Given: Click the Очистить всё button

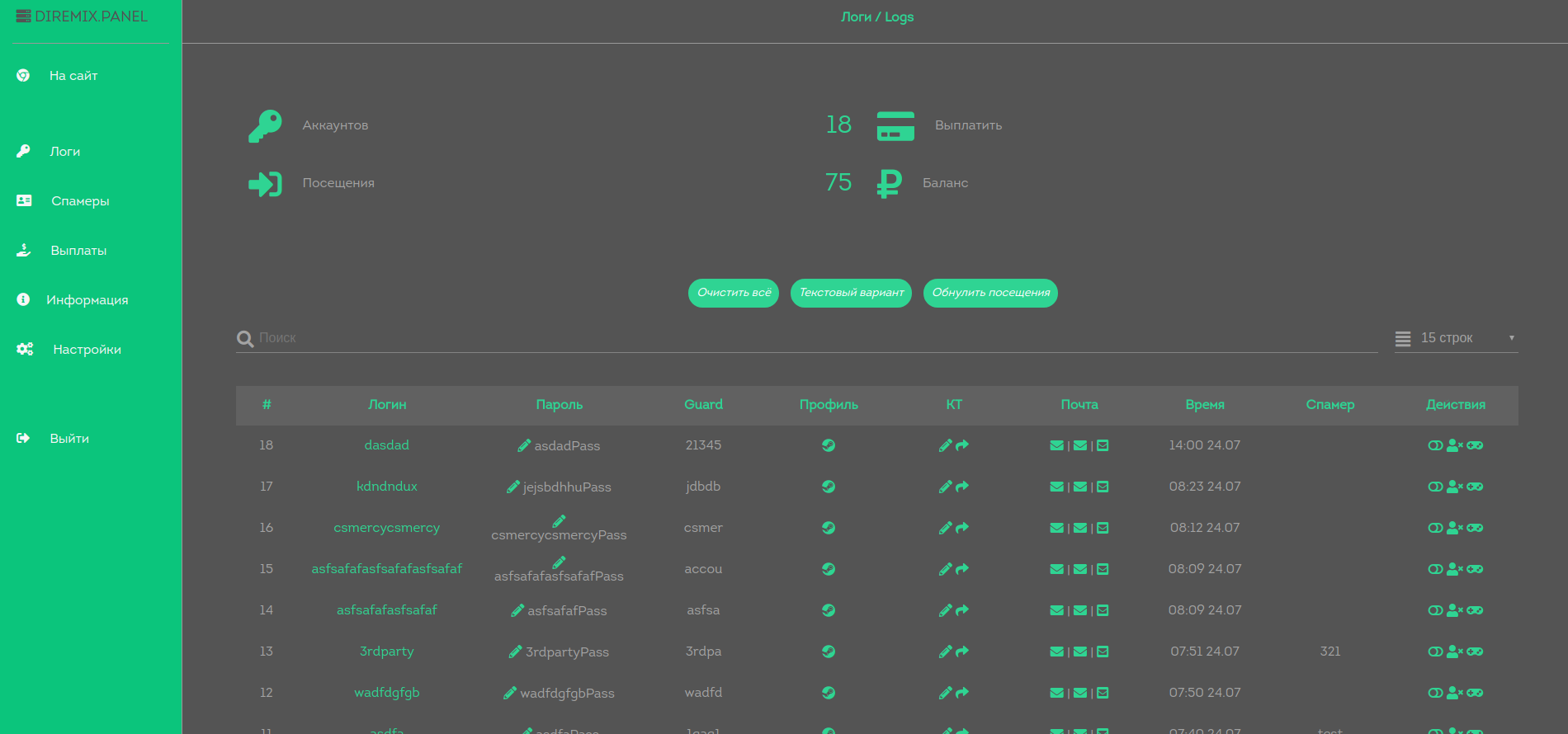Looking at the screenshot, I should click(734, 293).
